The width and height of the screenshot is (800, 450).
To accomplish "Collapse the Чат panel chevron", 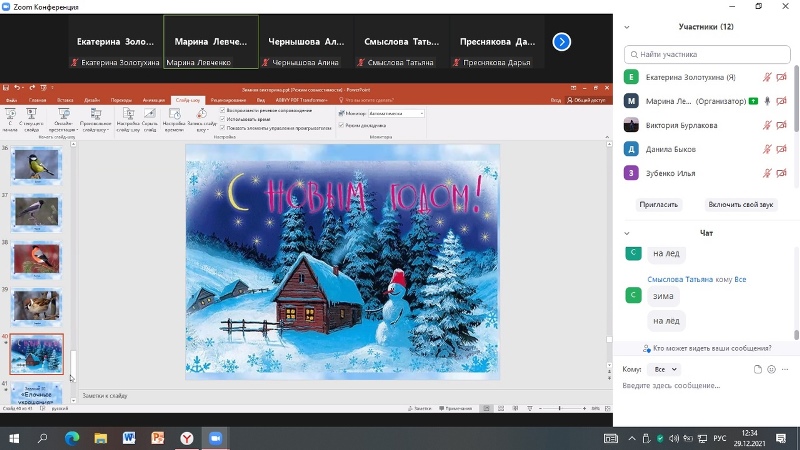I will click(x=628, y=233).
